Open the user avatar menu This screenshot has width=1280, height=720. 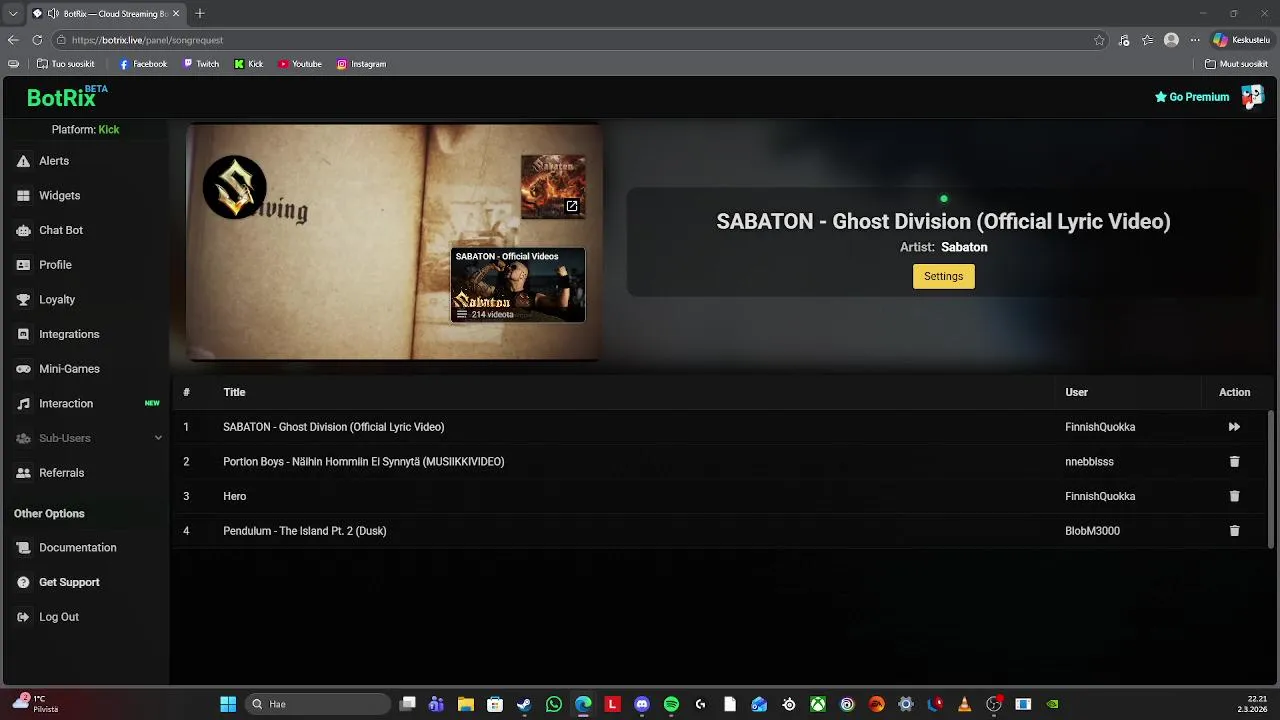click(x=1252, y=97)
